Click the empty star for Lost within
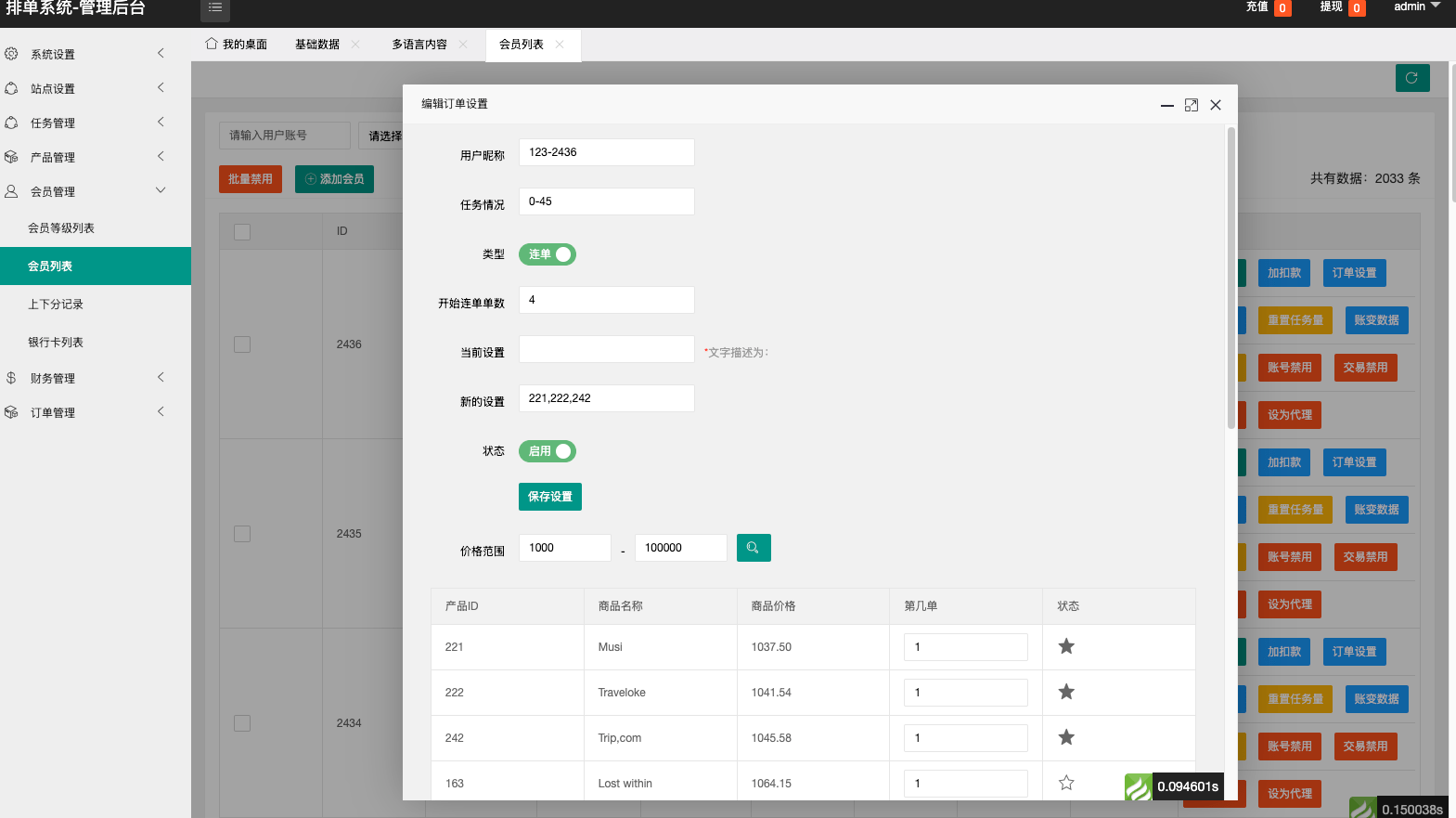Viewport: 1456px width, 818px height. click(1066, 783)
